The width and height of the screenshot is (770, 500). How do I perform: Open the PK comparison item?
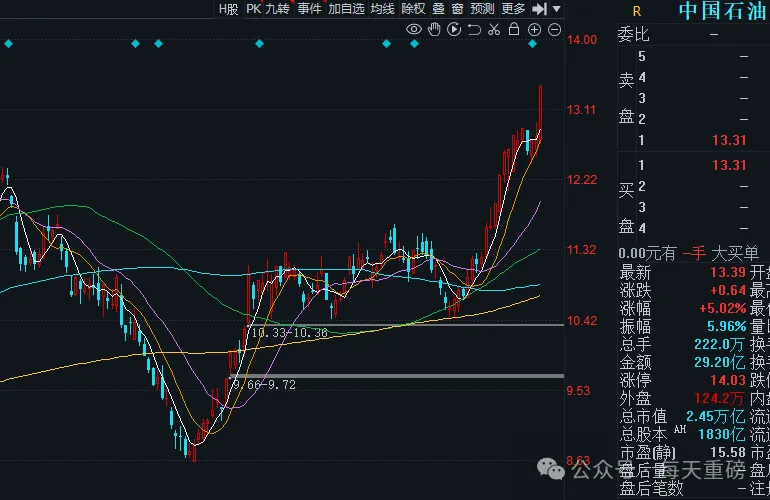click(x=254, y=9)
